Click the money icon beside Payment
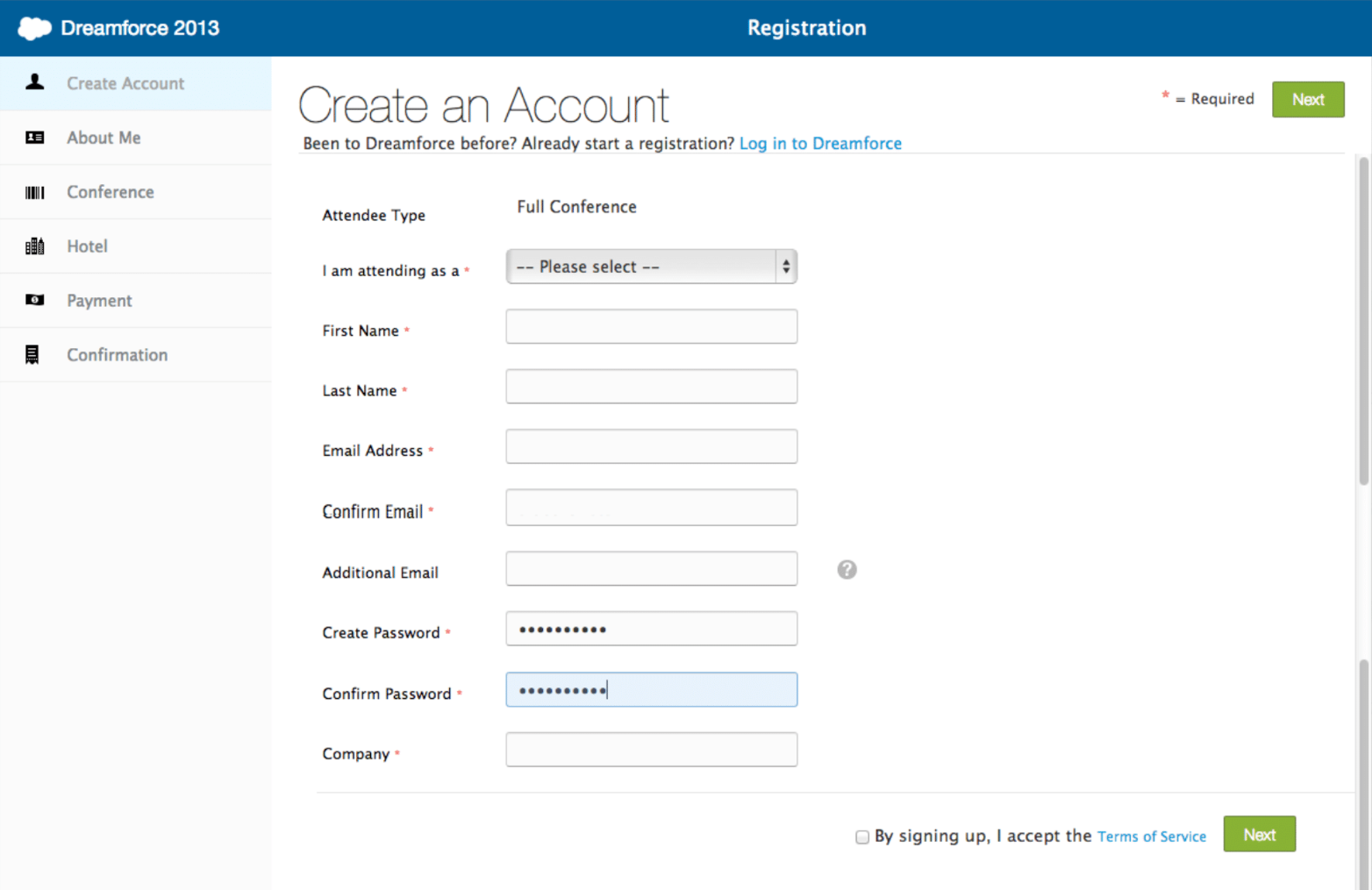 coord(34,300)
